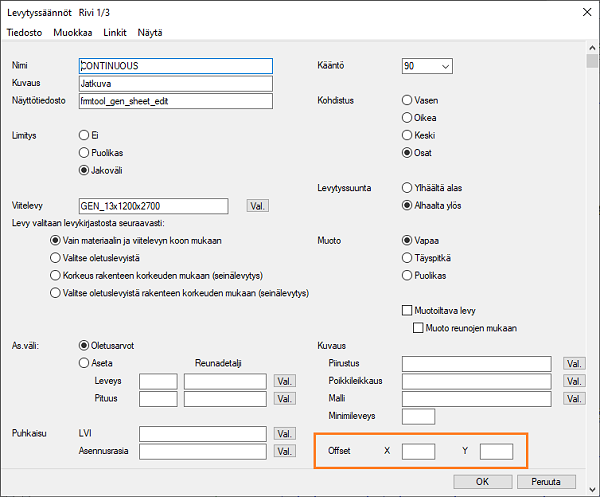
Task: Click the vertical scrollbar on right edge
Action: coord(592,250)
